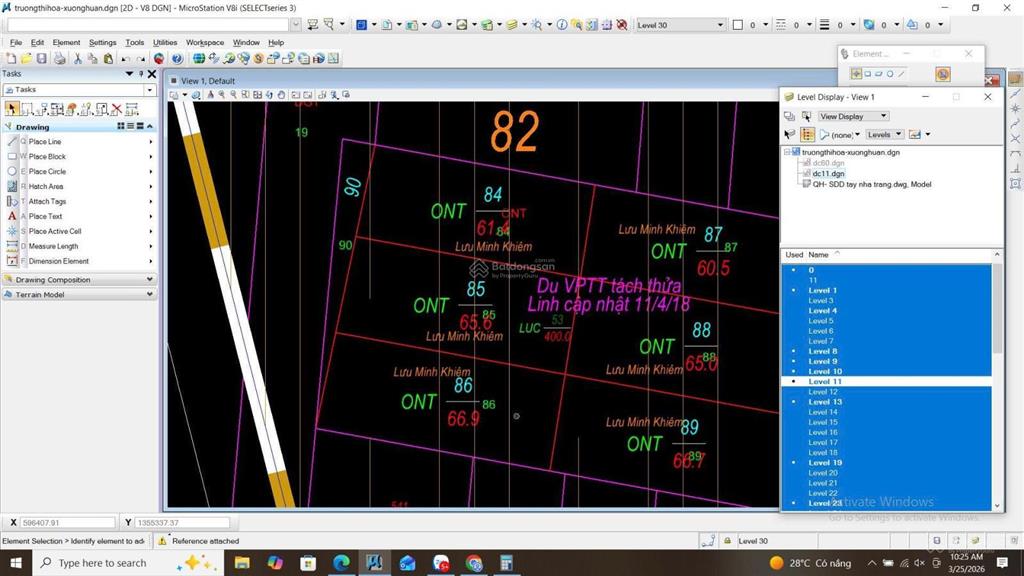Click the red X Delete Element tool
This screenshot has width=1024, height=576.
pyautogui.click(x=117, y=109)
